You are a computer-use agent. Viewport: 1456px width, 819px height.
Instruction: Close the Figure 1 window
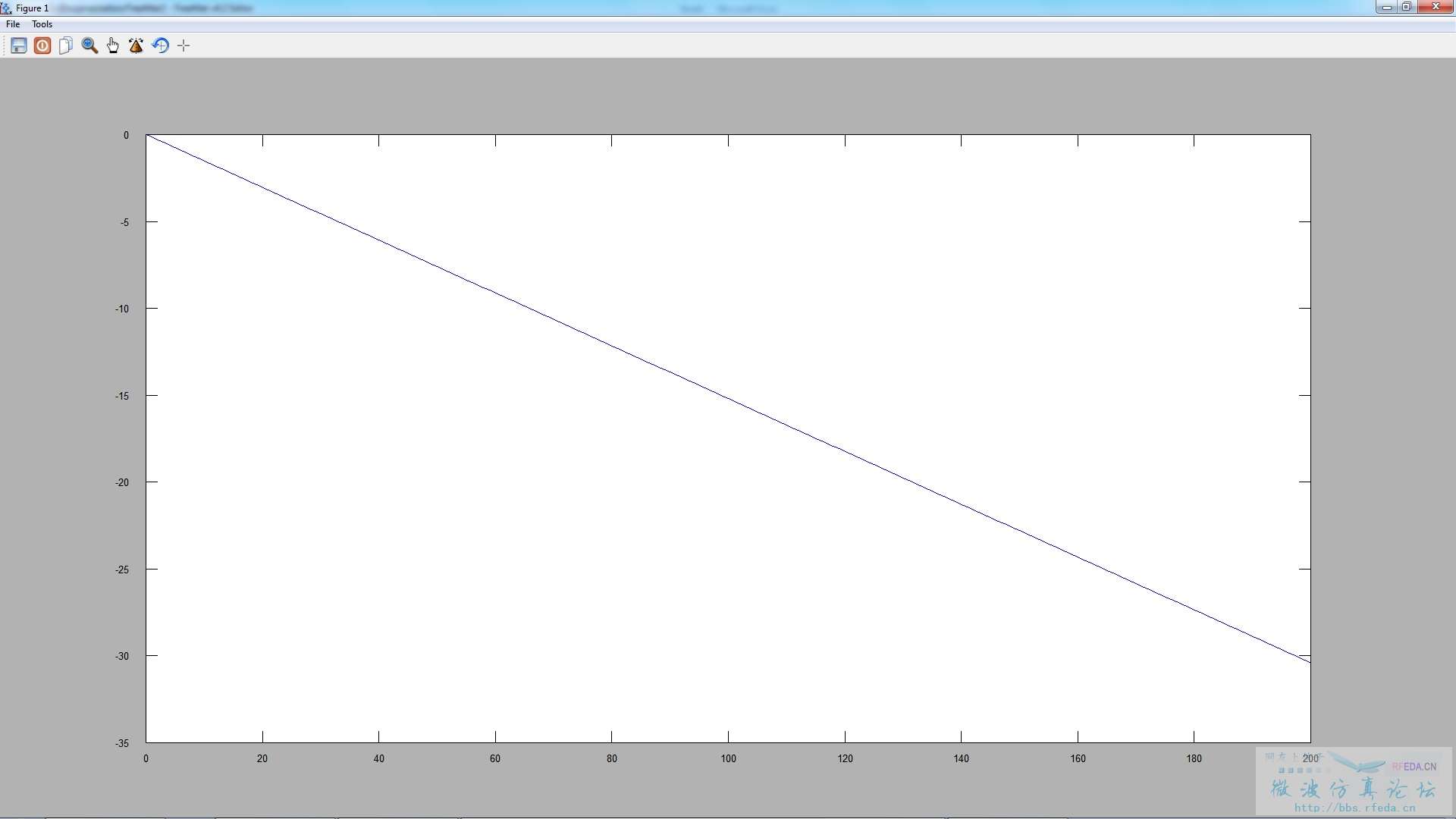(1435, 7)
